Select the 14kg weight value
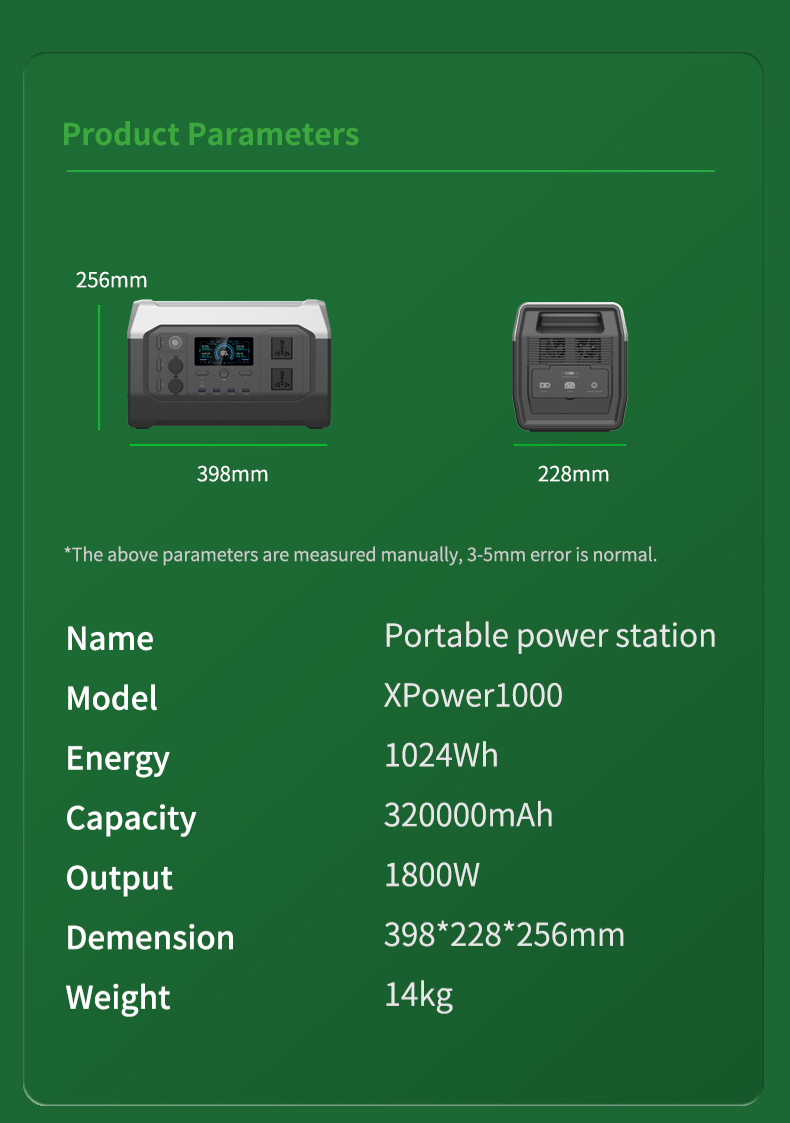Screen dimensions: 790x1123 [x=418, y=995]
